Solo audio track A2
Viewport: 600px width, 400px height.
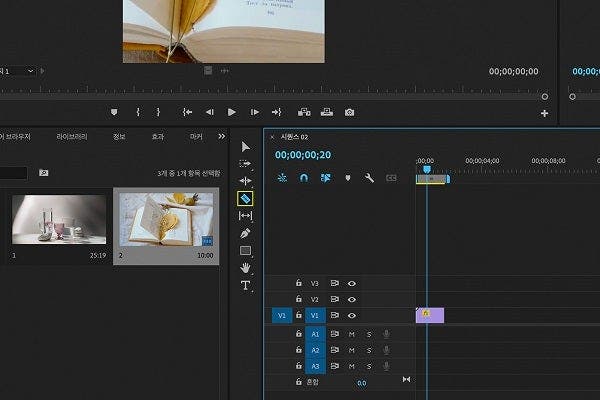tap(368, 350)
